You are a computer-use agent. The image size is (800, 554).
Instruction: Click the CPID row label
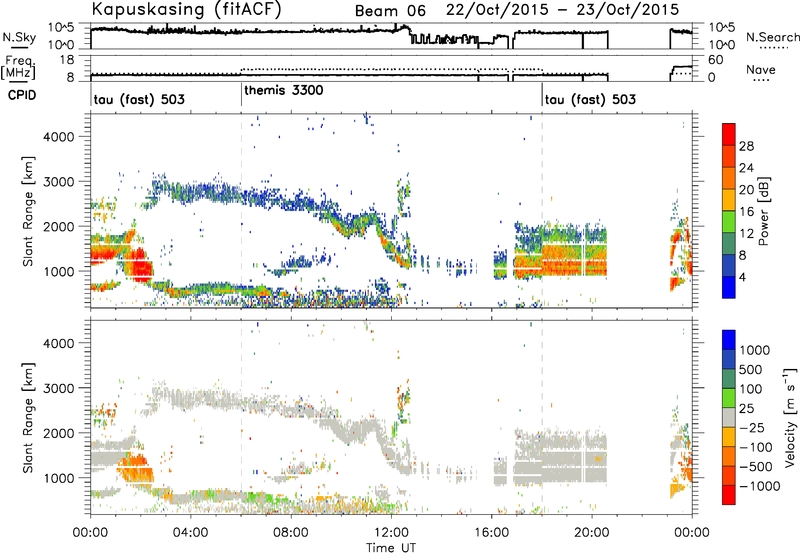pyautogui.click(x=22, y=95)
